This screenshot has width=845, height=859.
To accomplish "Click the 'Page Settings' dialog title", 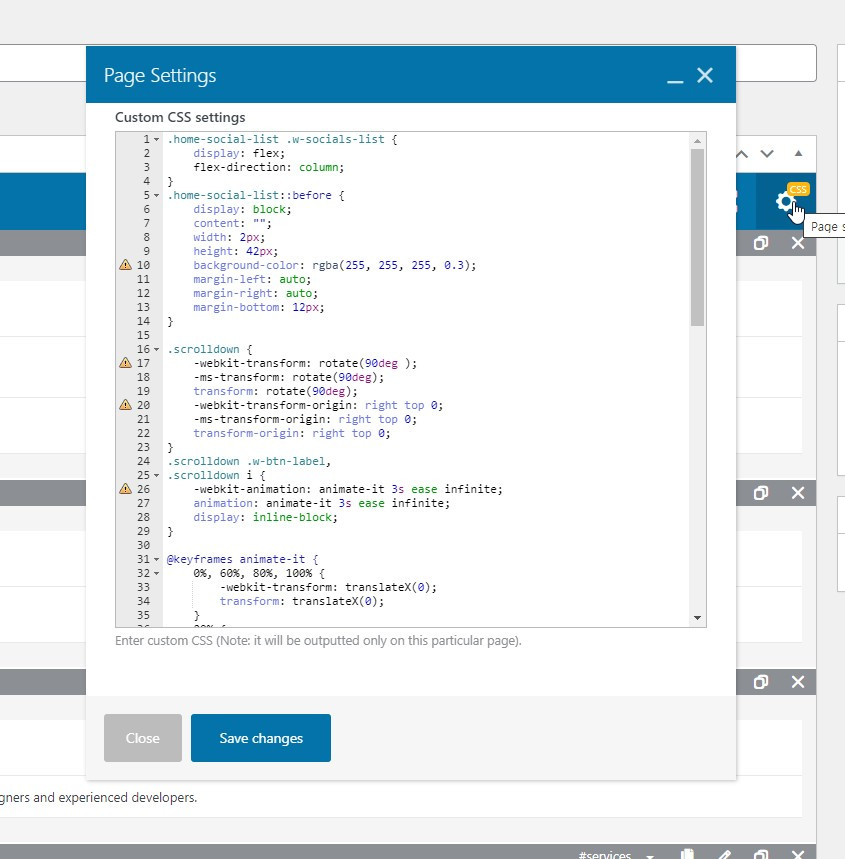I will coord(160,76).
